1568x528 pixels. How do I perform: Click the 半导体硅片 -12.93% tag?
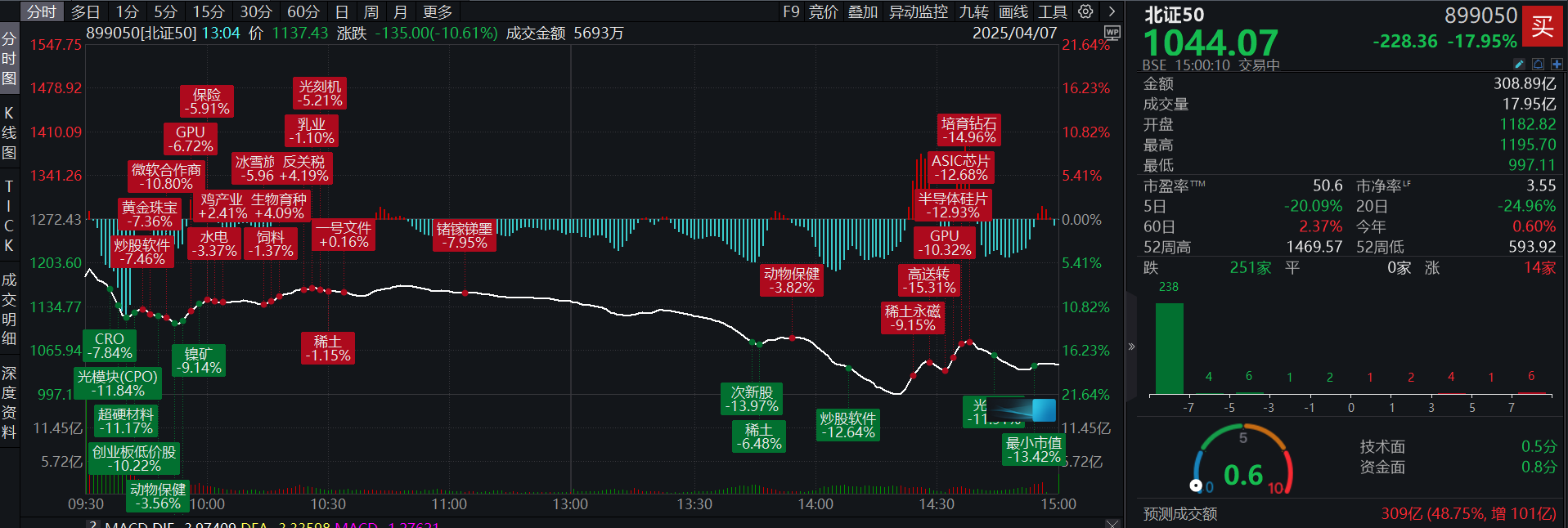pos(953,205)
